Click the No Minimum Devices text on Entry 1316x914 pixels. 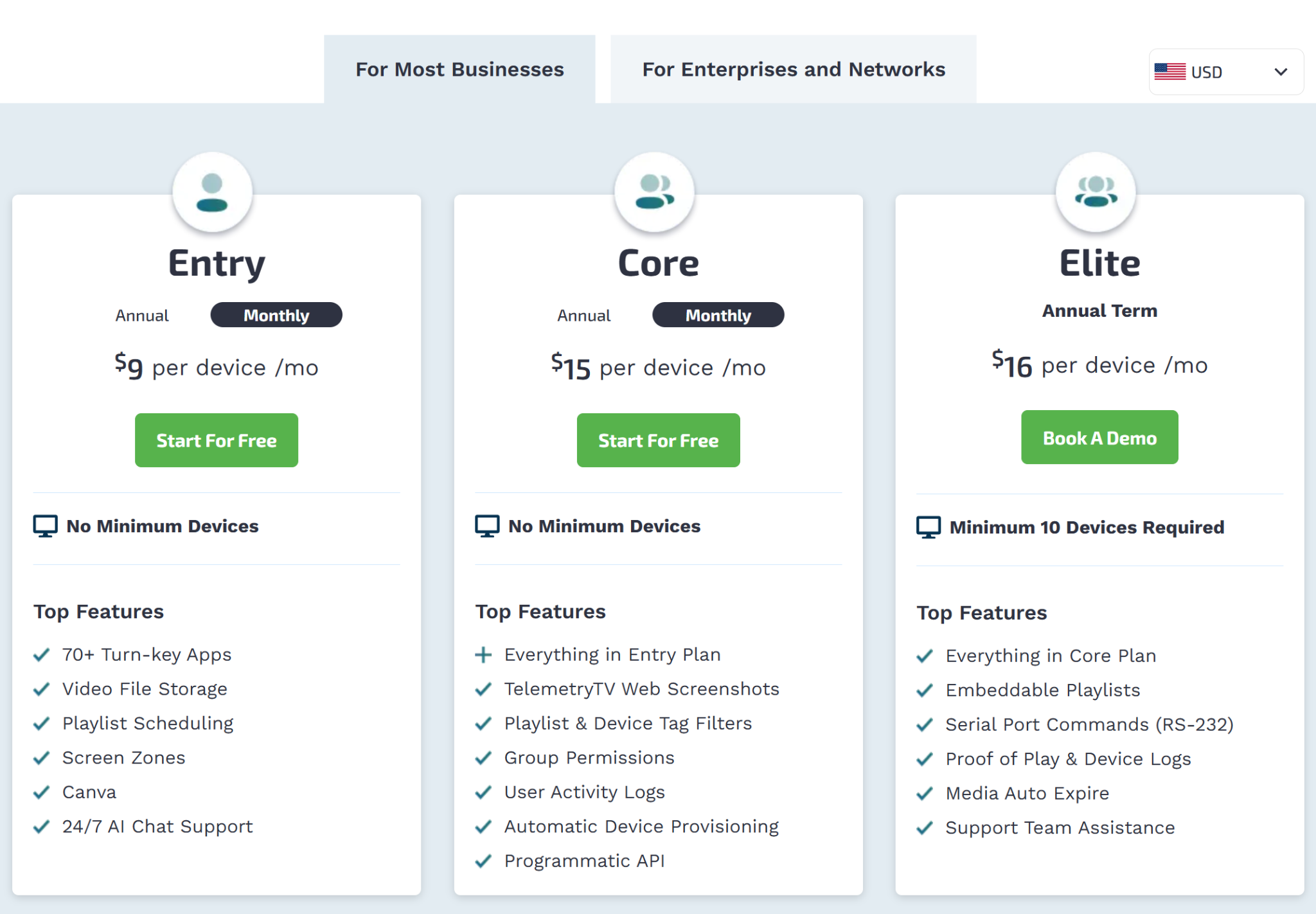pos(163,526)
